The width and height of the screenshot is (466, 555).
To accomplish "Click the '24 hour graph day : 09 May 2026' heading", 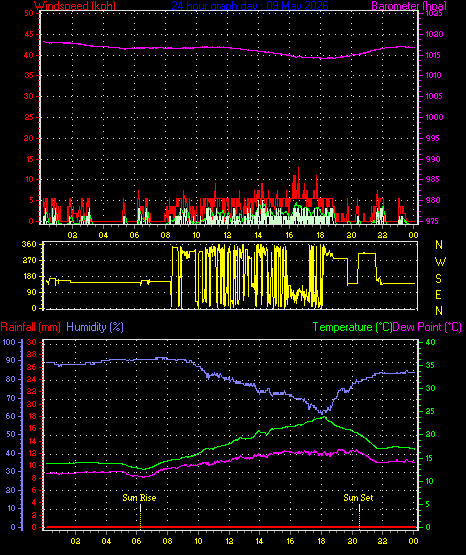I will pos(250,6).
